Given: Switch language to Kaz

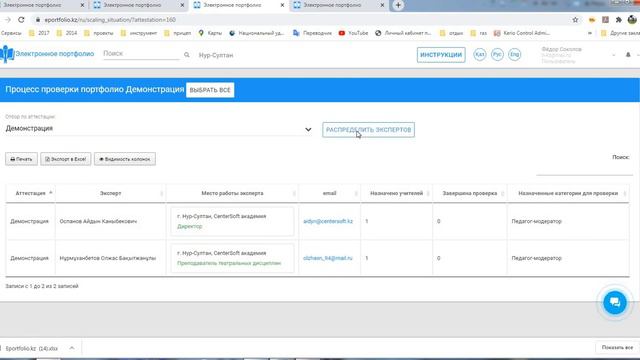Looking at the screenshot, I should point(480,54).
